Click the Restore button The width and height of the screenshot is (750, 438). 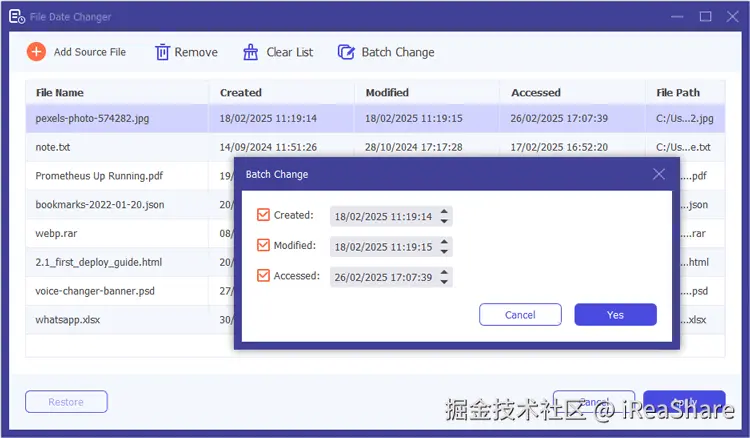click(x=66, y=402)
